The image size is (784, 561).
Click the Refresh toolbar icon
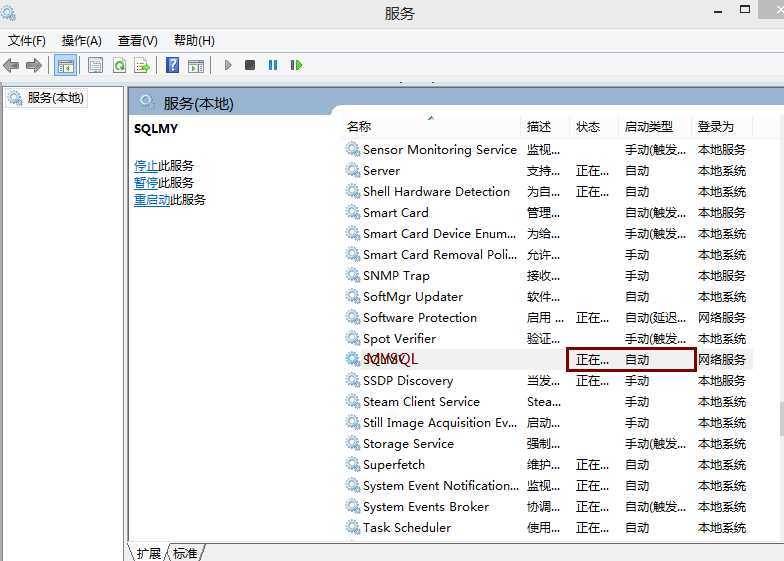pos(120,66)
